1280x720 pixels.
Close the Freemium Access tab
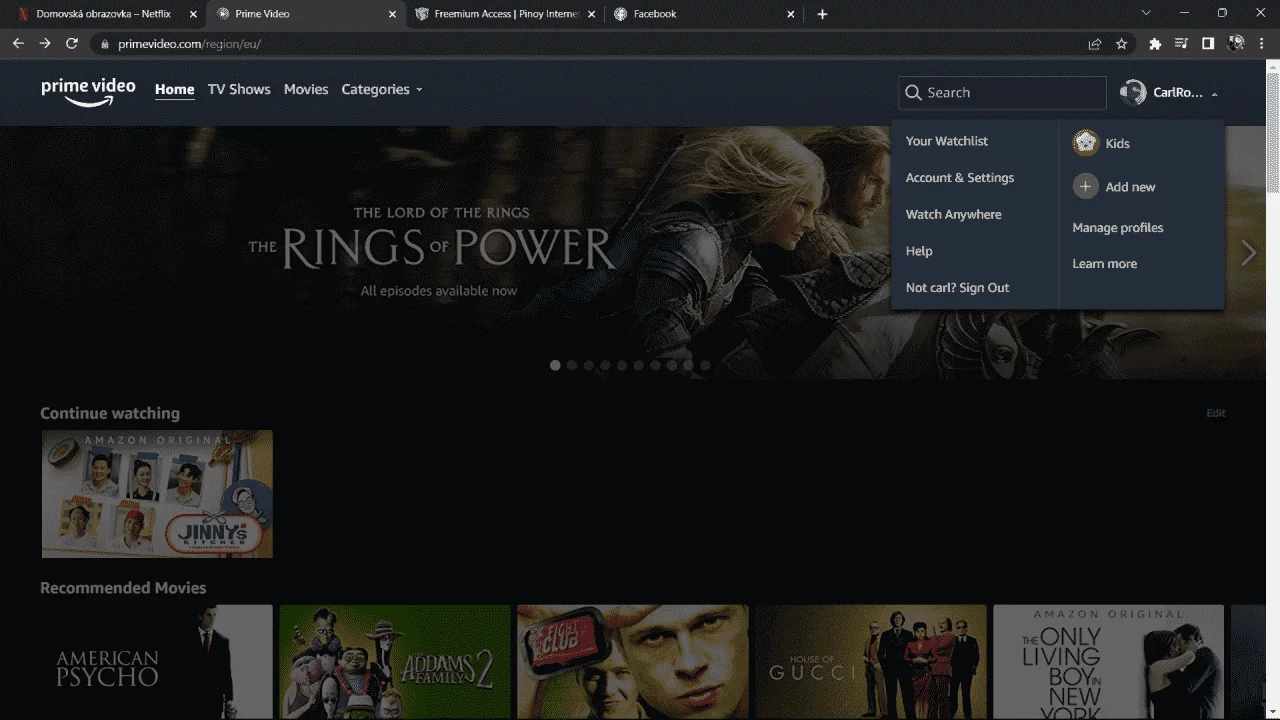point(592,14)
